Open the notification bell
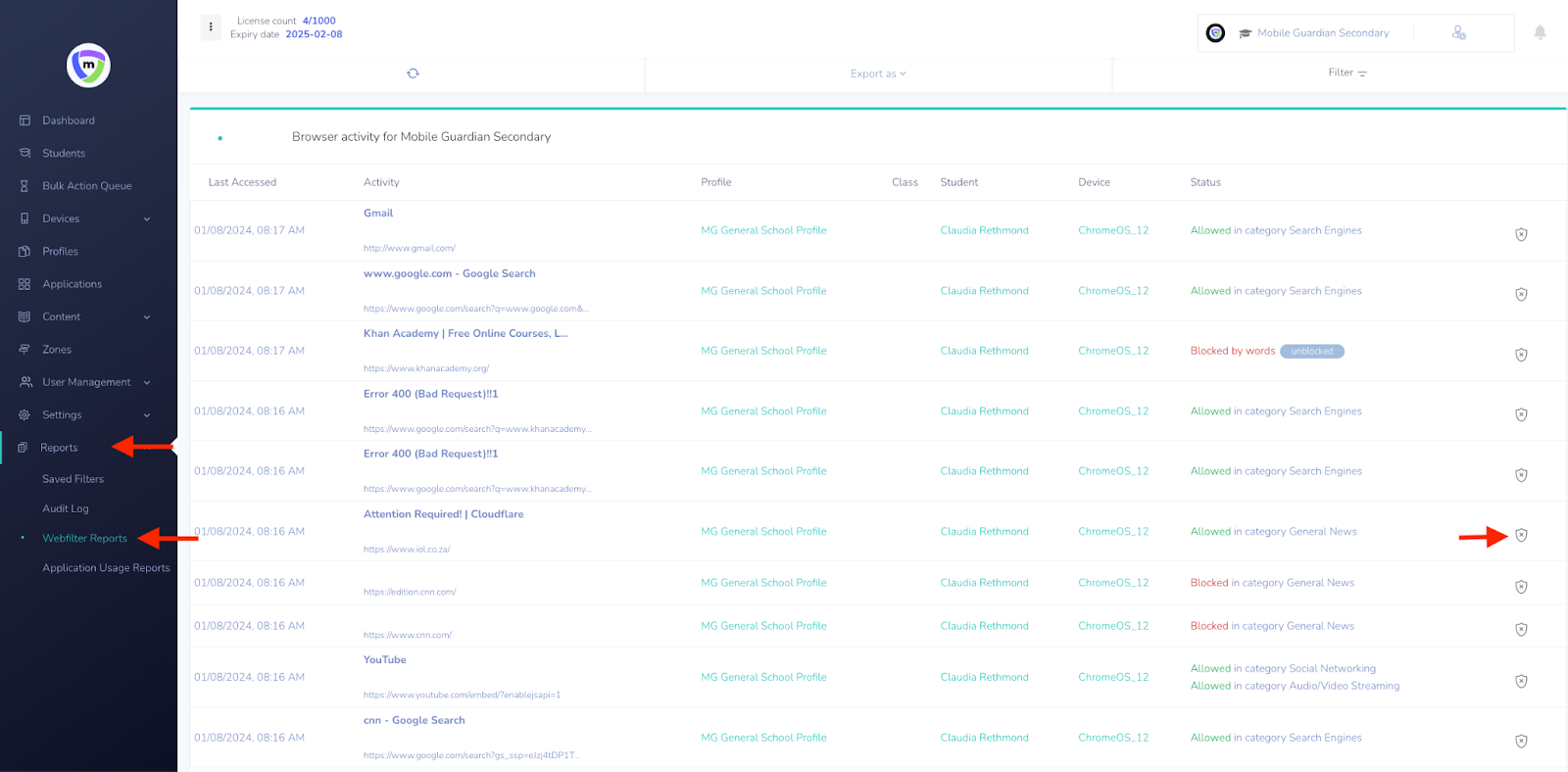Screen dimensions: 1568x772 pyautogui.click(x=1540, y=32)
